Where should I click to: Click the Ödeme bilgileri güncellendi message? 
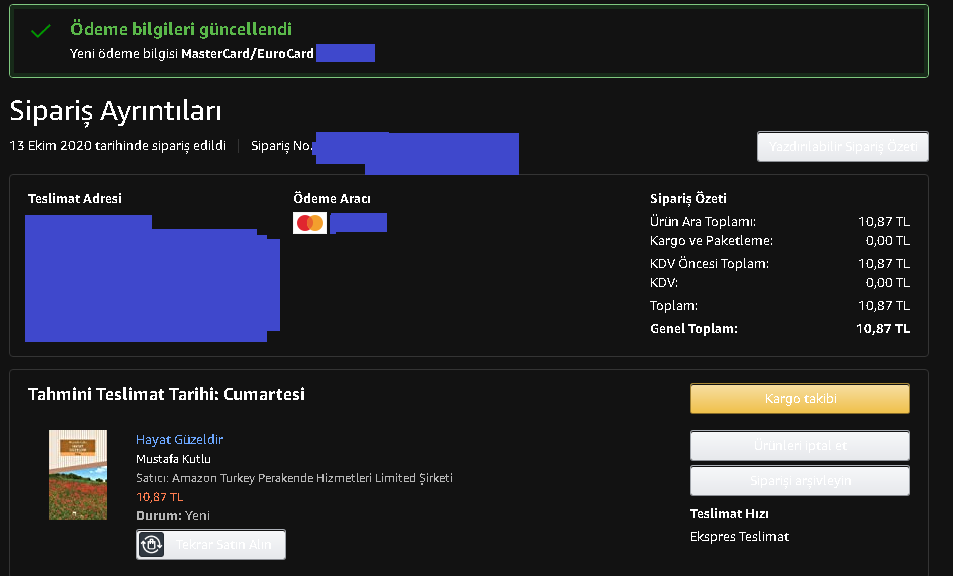point(181,29)
